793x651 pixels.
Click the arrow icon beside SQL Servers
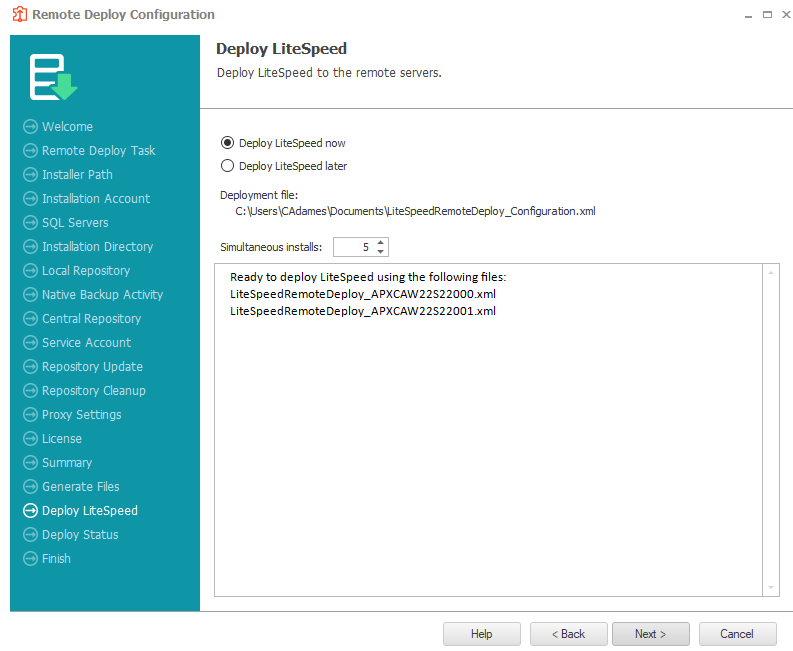(x=30, y=223)
